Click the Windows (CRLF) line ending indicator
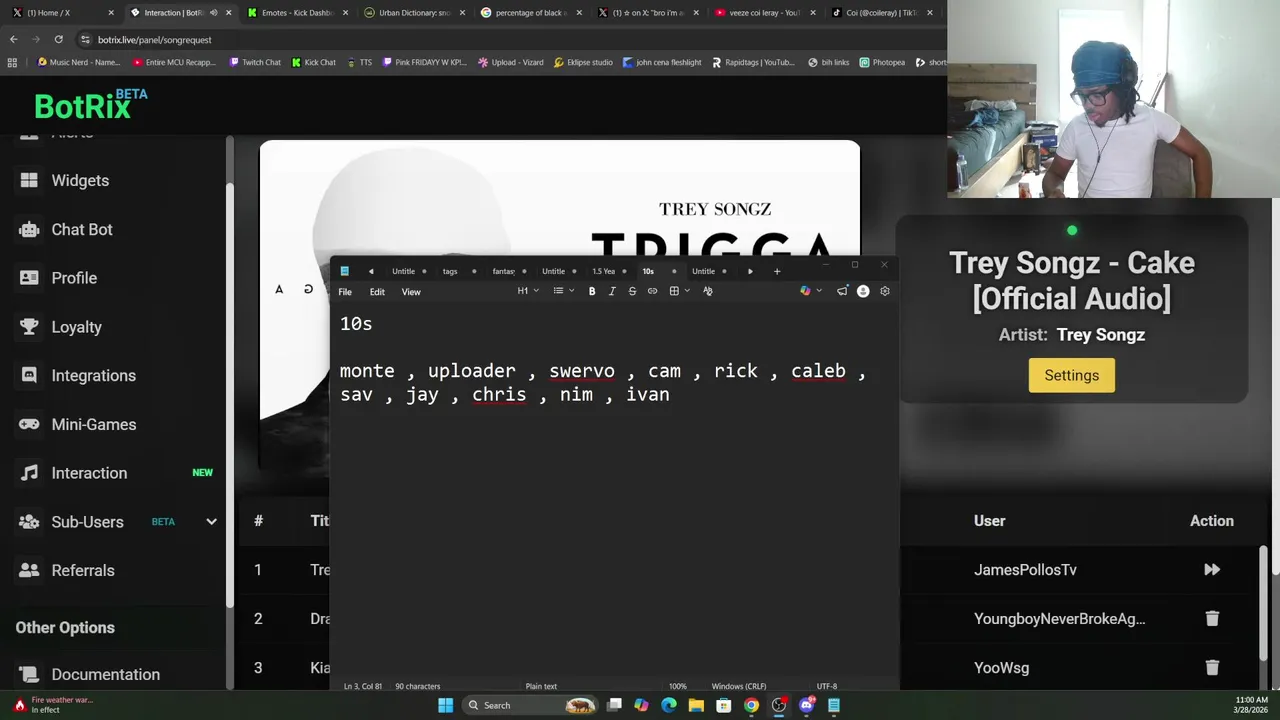Screen dimensions: 1280x720 [x=739, y=686]
